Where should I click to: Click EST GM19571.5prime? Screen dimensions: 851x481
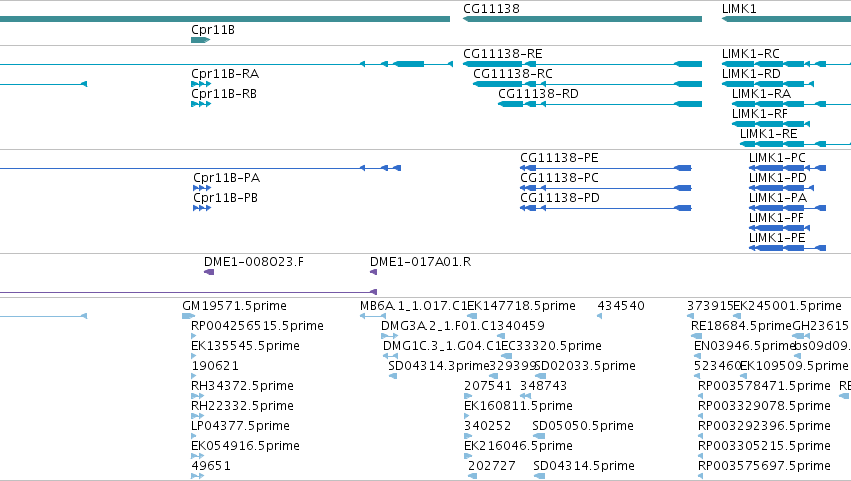234,306
